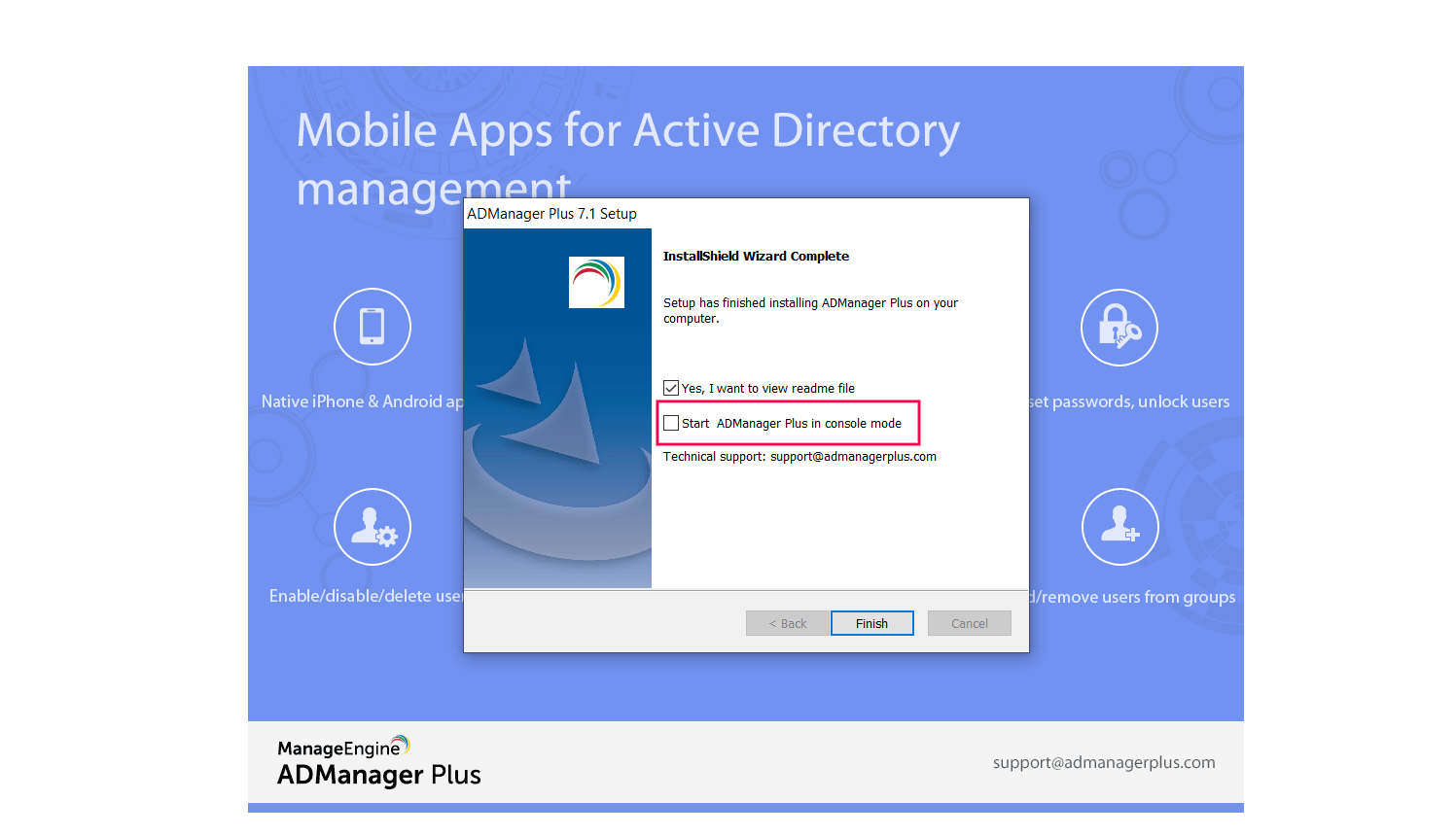
Task: Click the user with gear icon
Action: [x=373, y=527]
